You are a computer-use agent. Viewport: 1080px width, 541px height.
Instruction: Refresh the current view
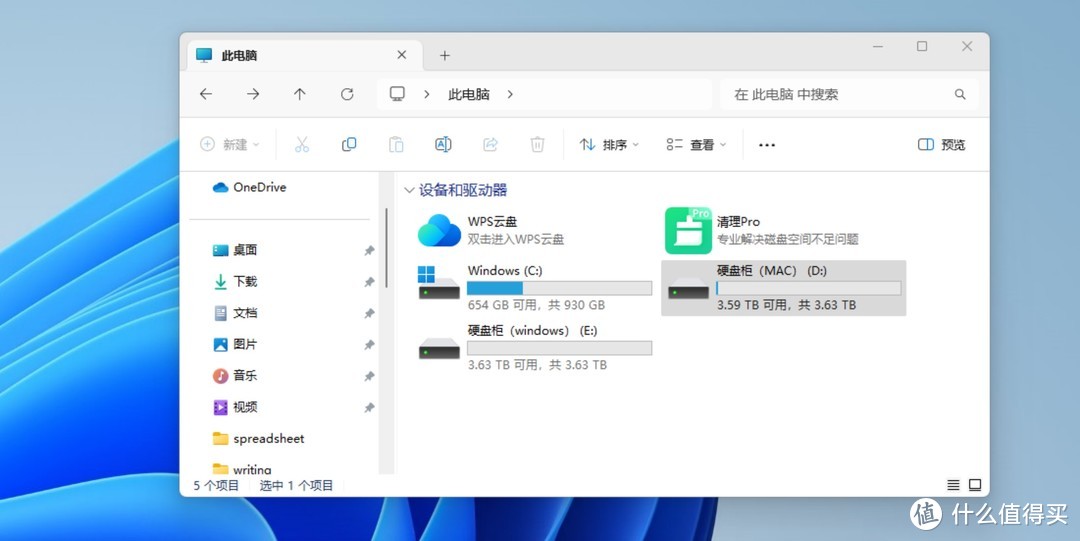click(347, 94)
